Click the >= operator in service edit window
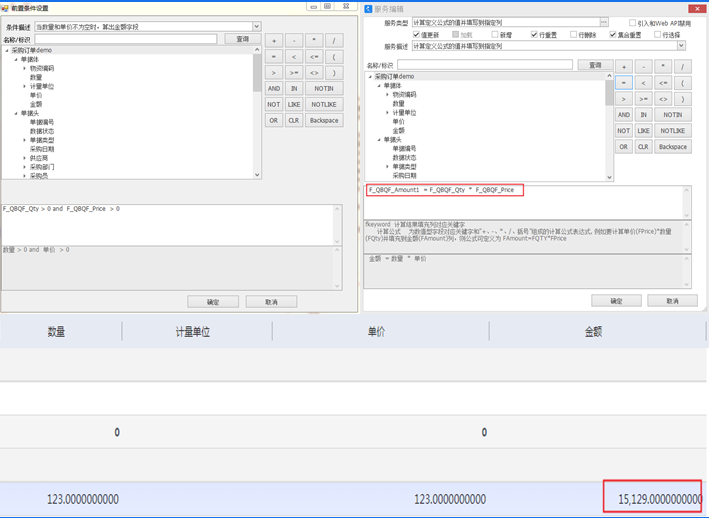Image resolution: width=709 pixels, height=518 pixels. [643, 99]
